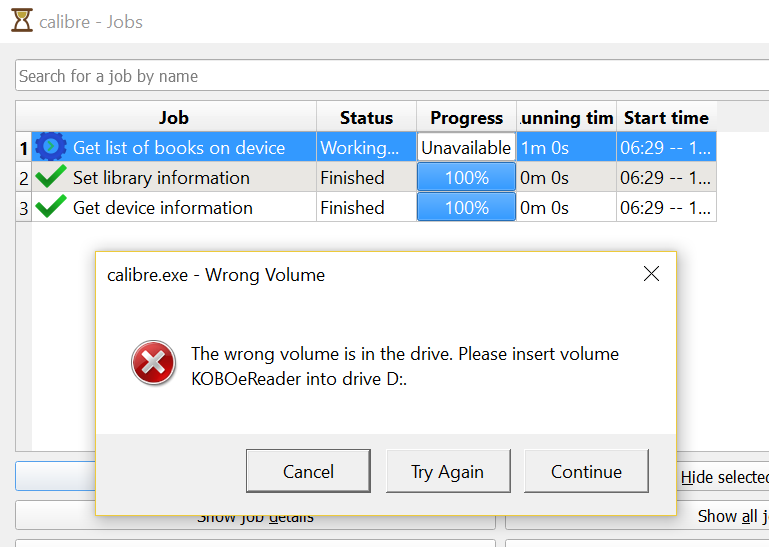Close the Wrong Volume dialog with X

651,274
